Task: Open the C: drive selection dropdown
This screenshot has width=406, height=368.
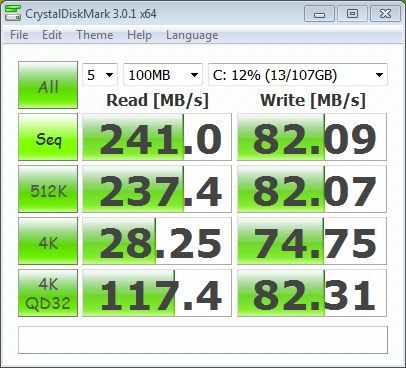Action: click(298, 75)
